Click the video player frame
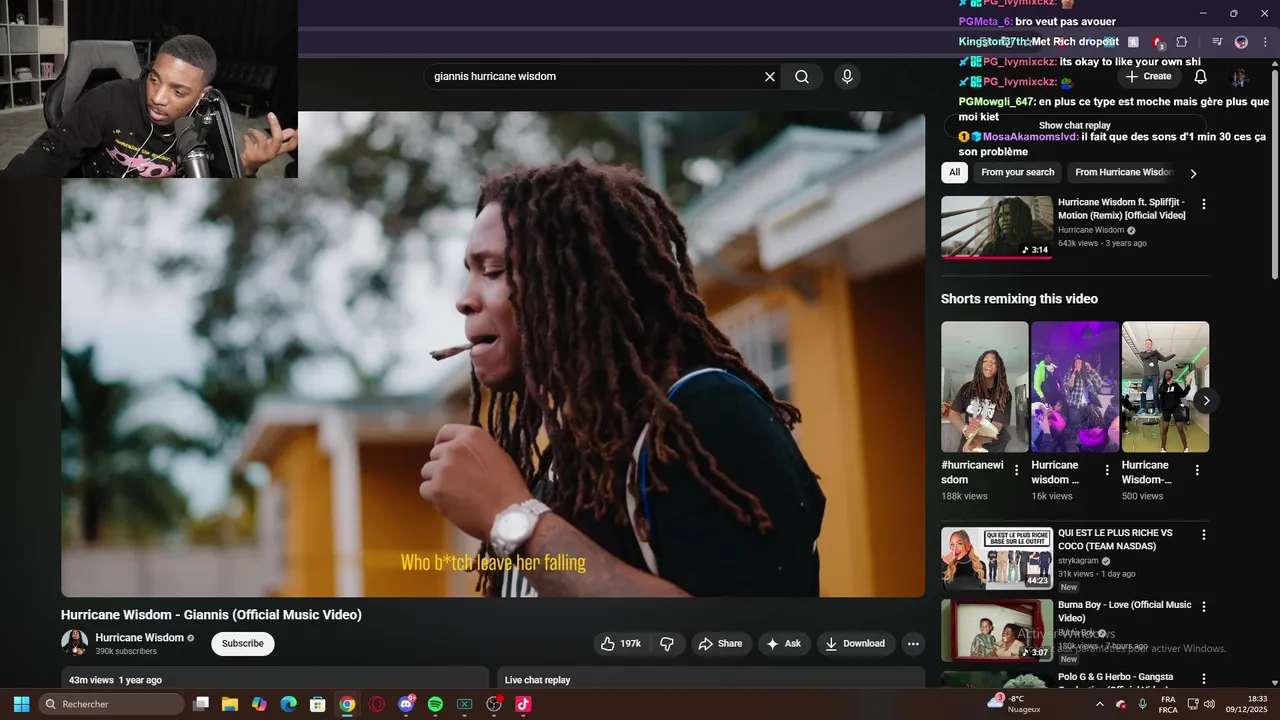The image size is (1280, 720). click(x=493, y=354)
